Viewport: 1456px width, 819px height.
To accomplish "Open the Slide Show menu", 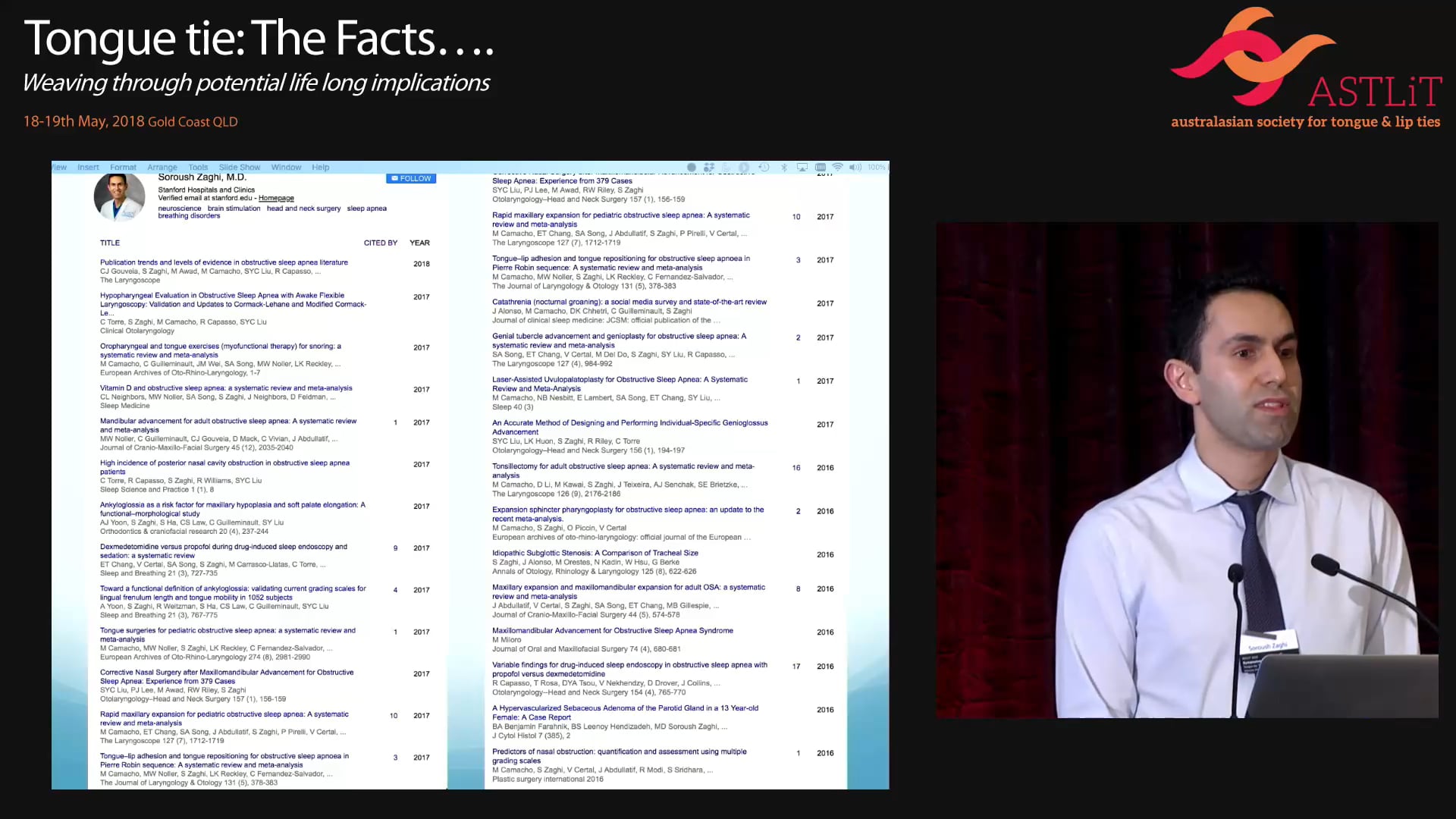I will (x=240, y=168).
